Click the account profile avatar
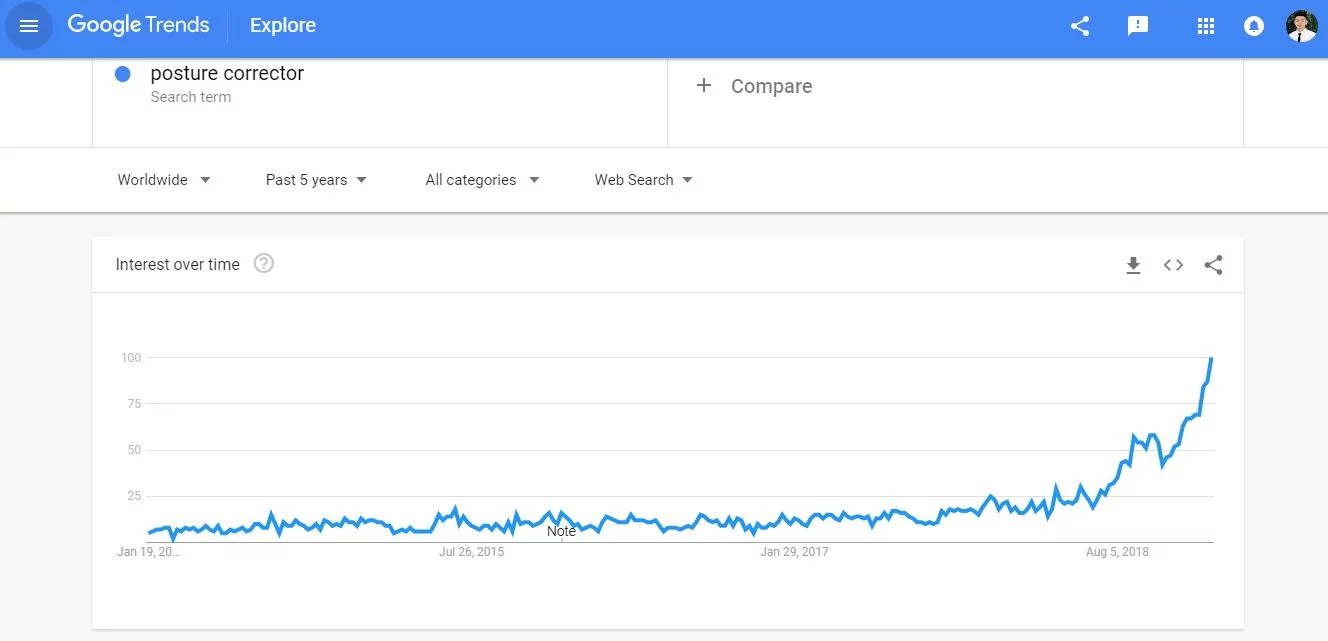The width and height of the screenshot is (1328, 641). [x=1301, y=26]
